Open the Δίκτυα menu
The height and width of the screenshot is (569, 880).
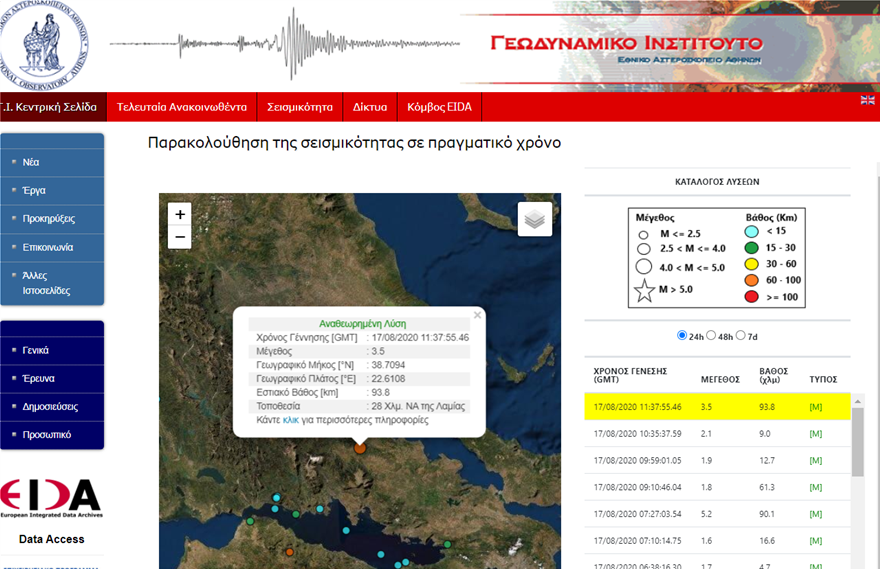click(x=370, y=107)
